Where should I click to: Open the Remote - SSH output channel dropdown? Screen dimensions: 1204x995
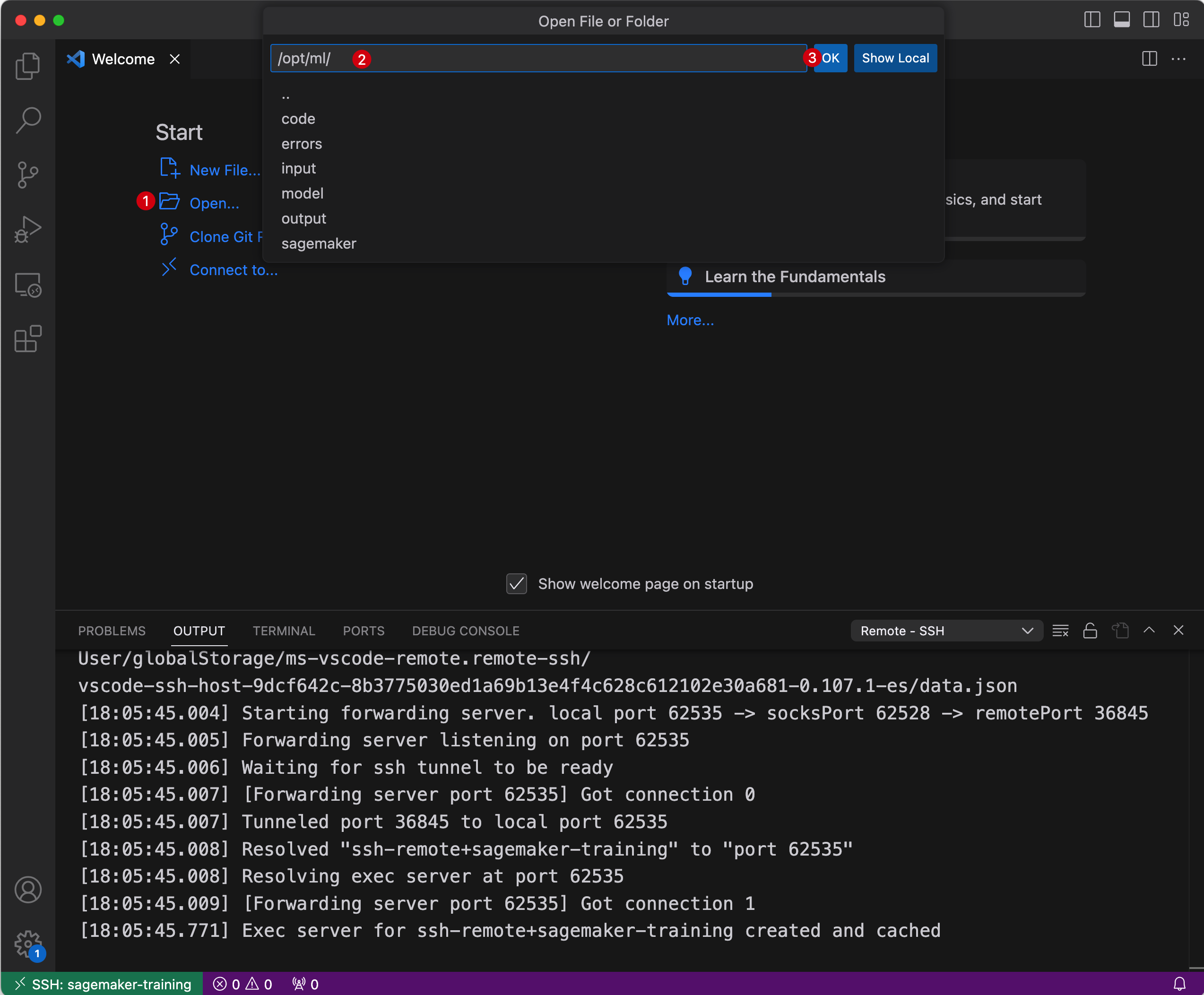point(946,631)
